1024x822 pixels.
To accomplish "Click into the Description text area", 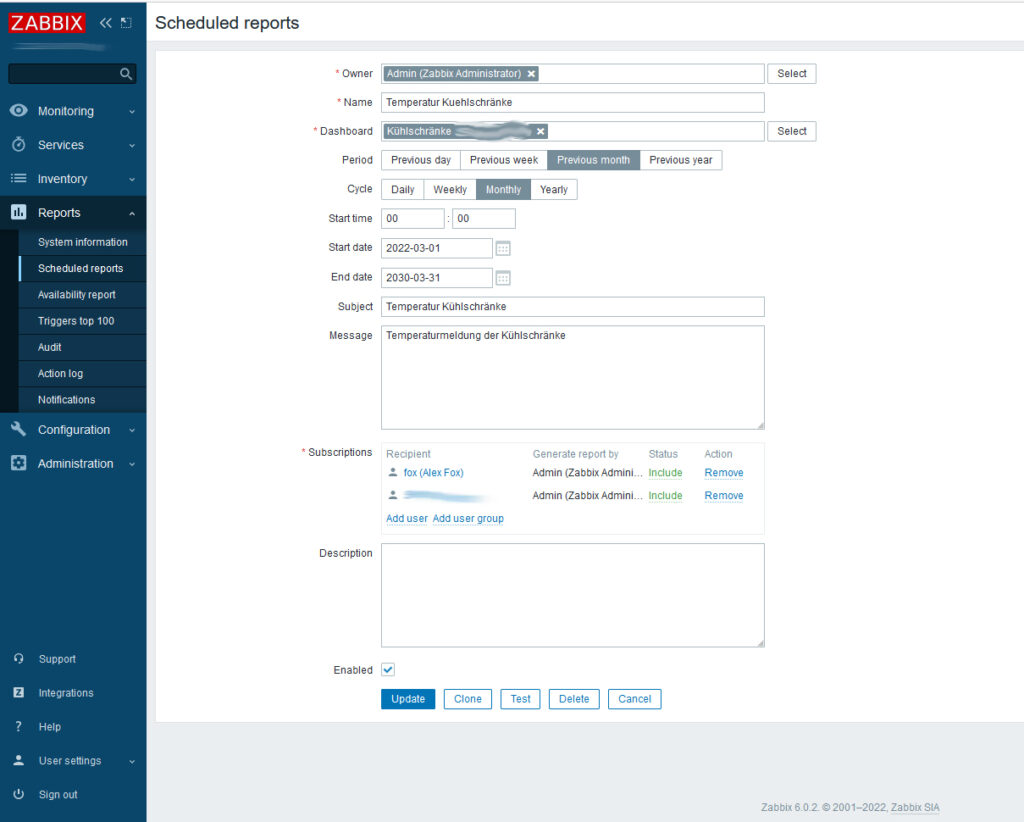I will coord(572,595).
